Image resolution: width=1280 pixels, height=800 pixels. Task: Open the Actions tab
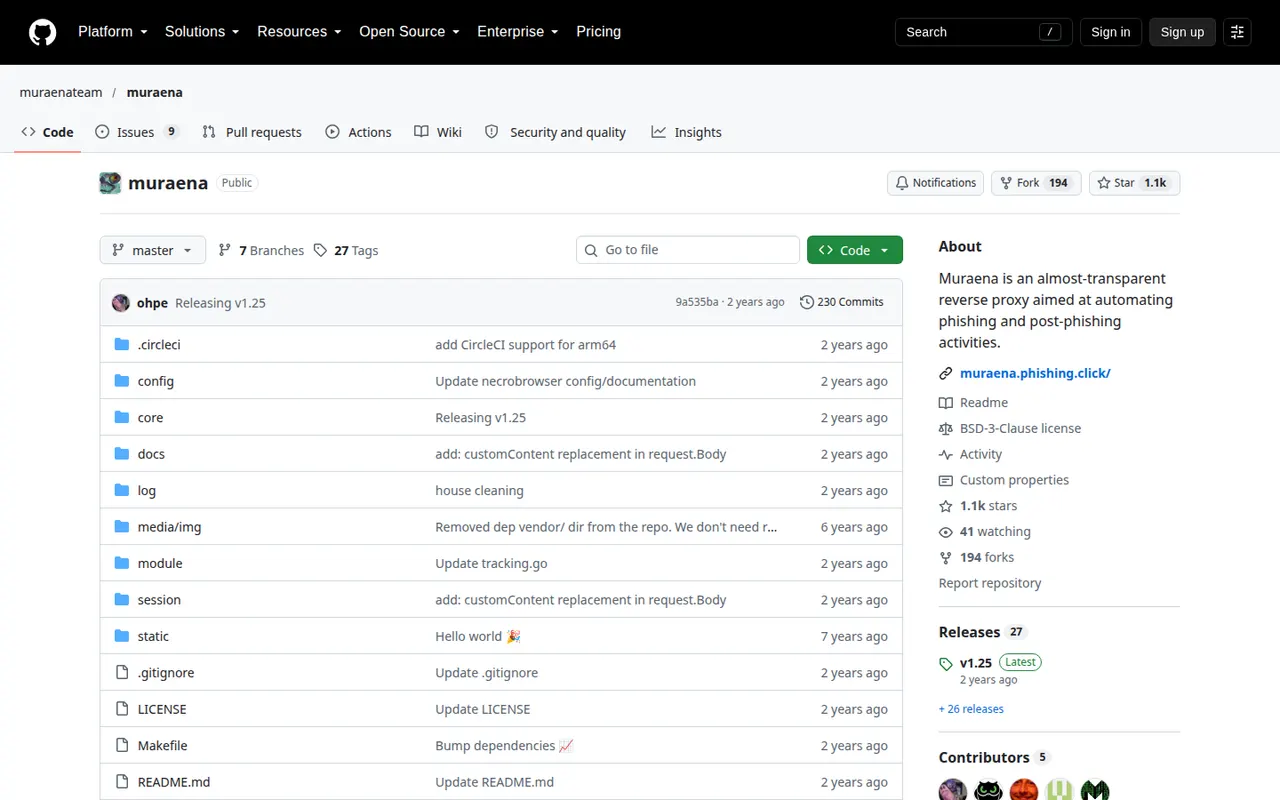coord(358,132)
